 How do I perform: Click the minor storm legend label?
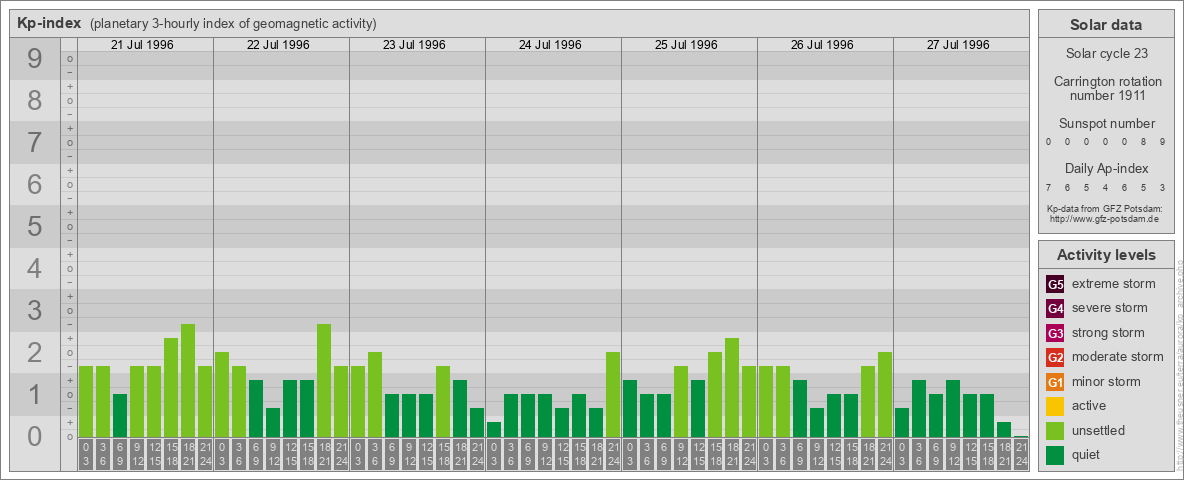1106,382
